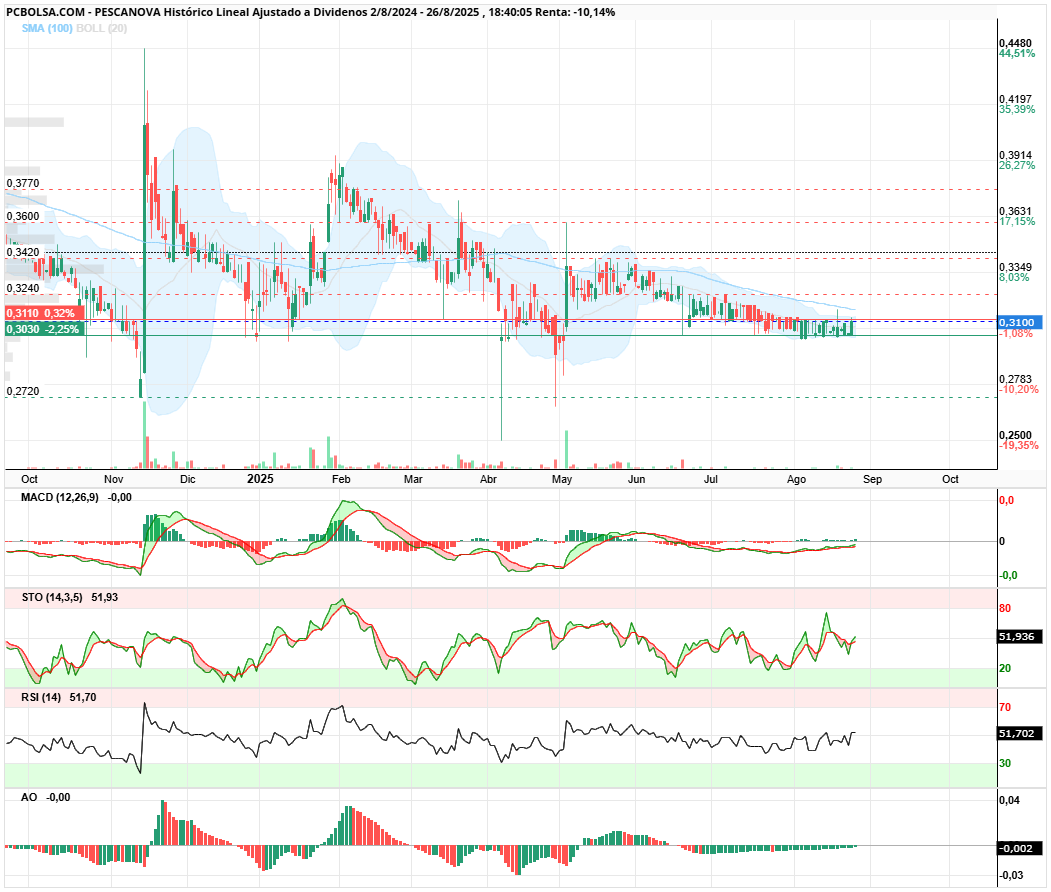This screenshot has width=1051, height=892.
Task: Click the 0,4480 axis value
Action: (x=1015, y=43)
